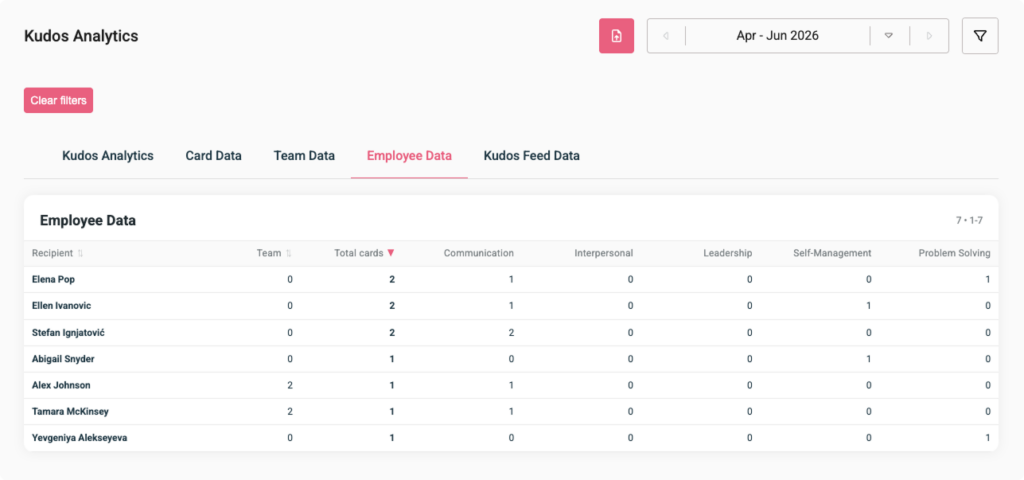
Task: Click the Total cards header label
Action: (359, 253)
